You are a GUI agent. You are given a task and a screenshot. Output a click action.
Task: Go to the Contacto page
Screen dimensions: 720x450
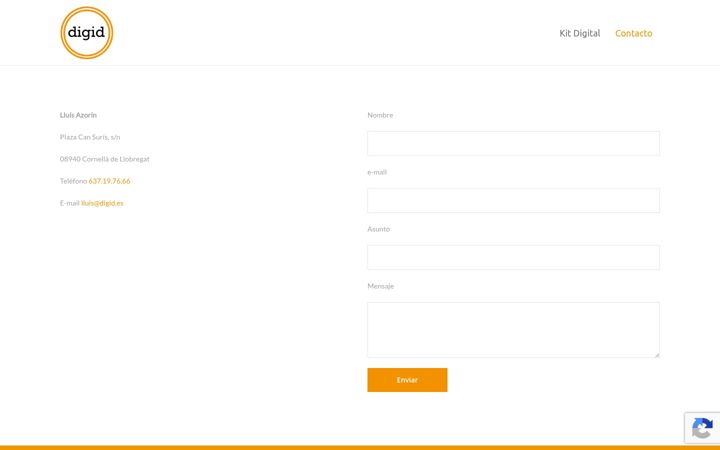tap(633, 33)
